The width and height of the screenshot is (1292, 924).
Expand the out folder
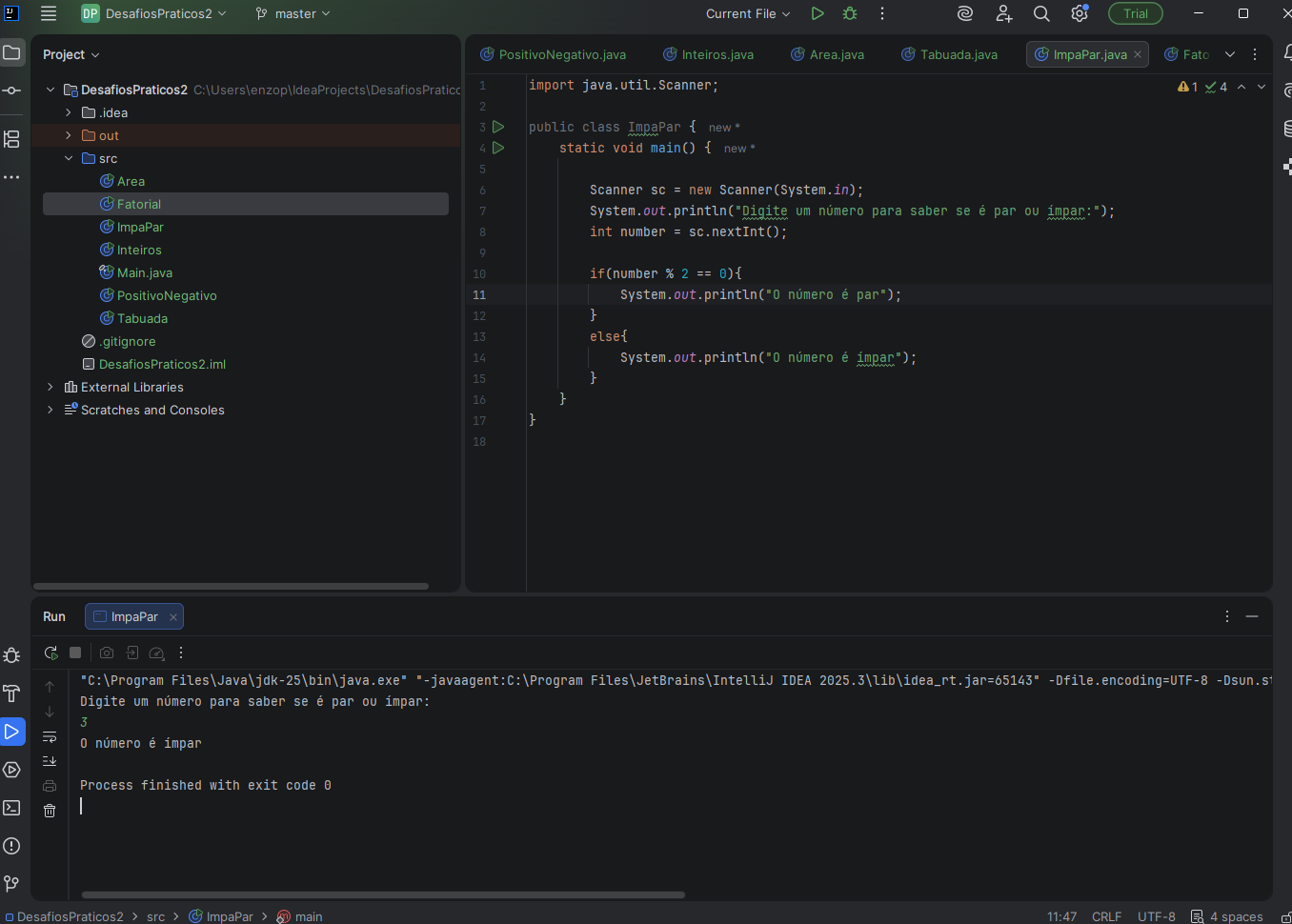pyautogui.click(x=69, y=135)
